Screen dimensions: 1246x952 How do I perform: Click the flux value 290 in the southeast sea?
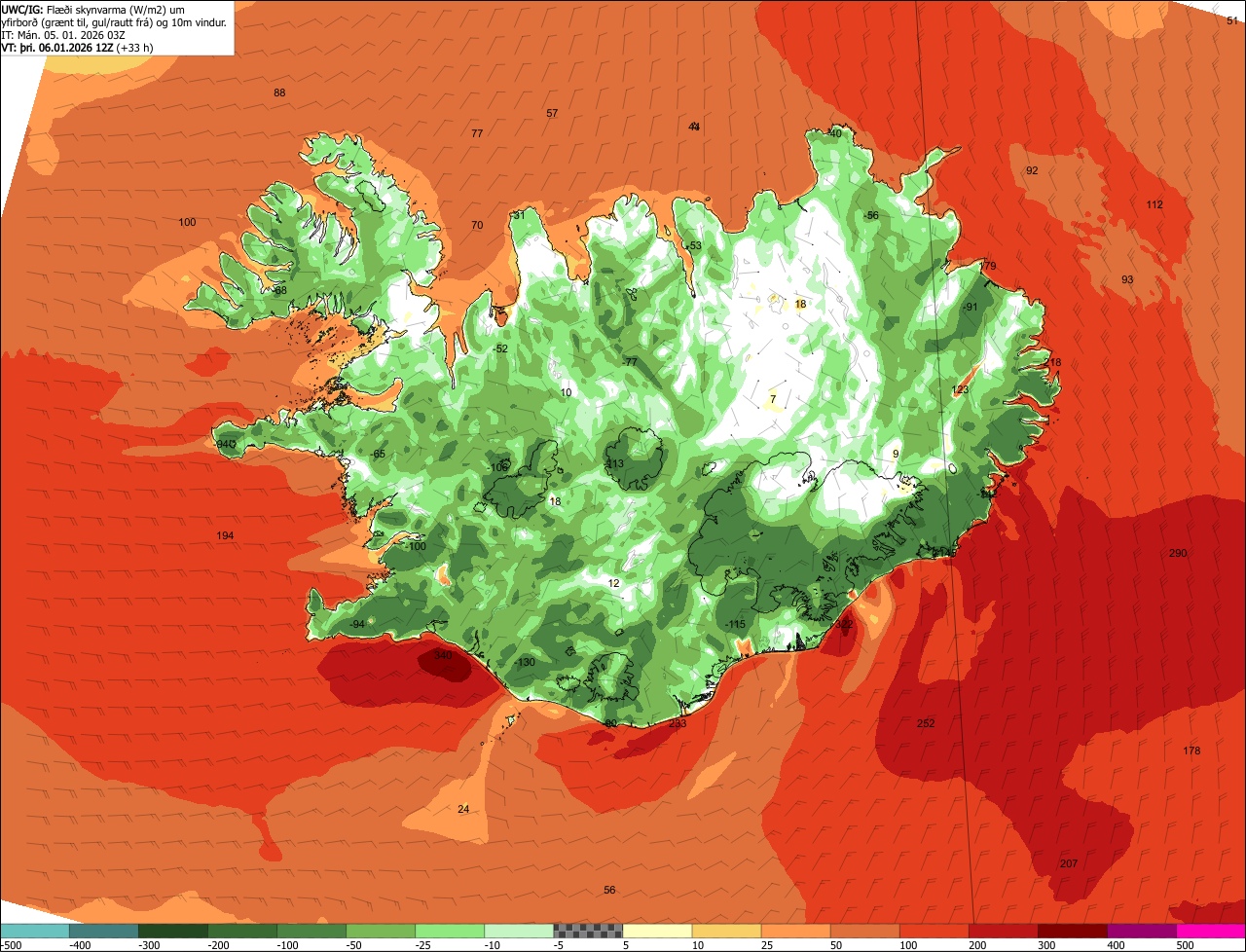pos(1178,554)
